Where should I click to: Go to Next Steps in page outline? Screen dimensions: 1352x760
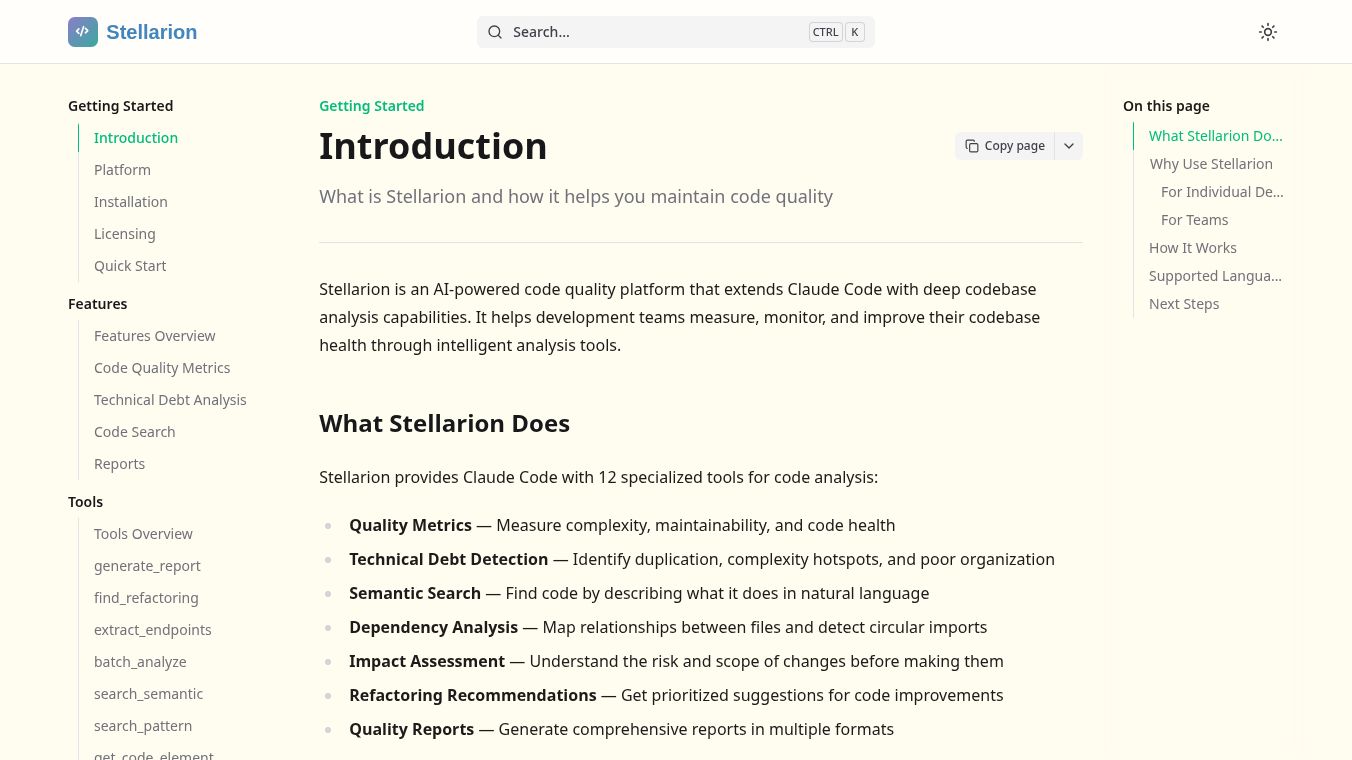1184,304
